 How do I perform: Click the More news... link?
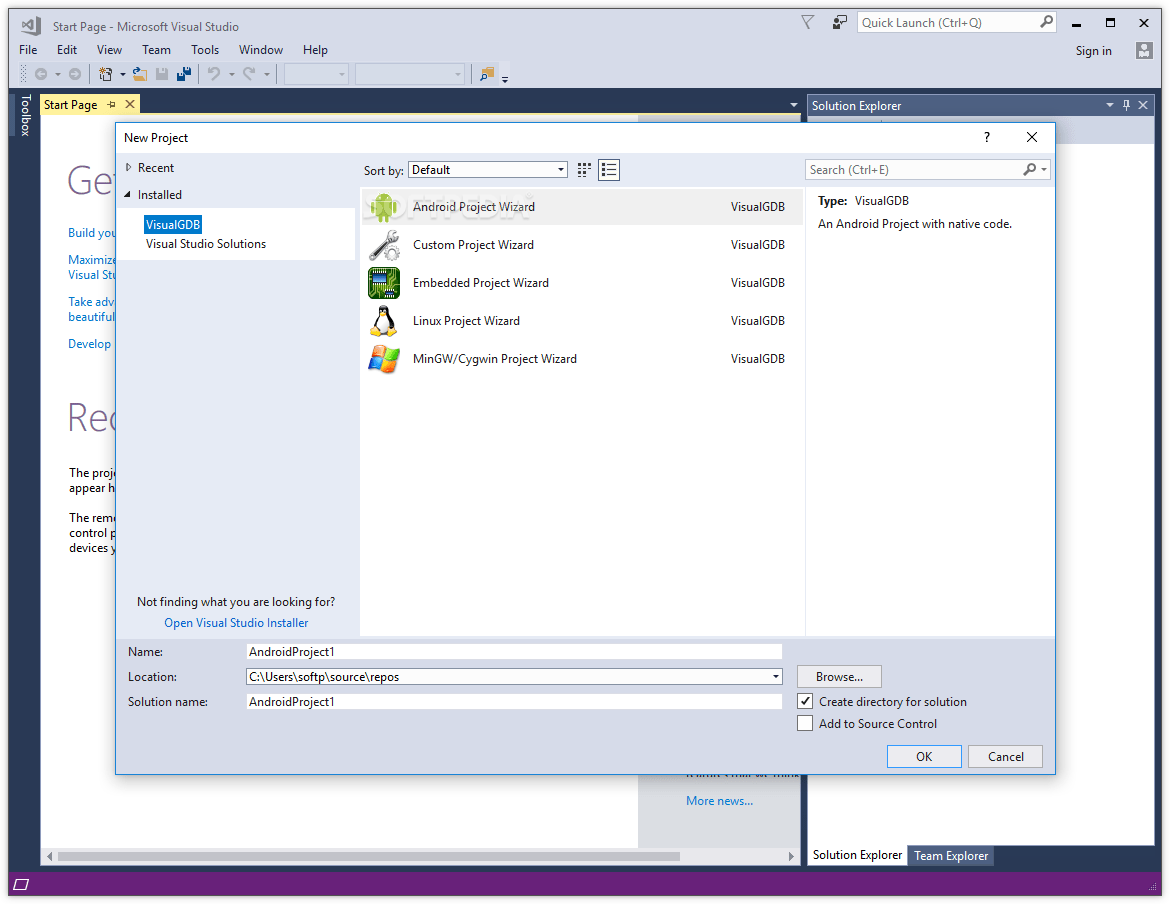[x=719, y=801]
